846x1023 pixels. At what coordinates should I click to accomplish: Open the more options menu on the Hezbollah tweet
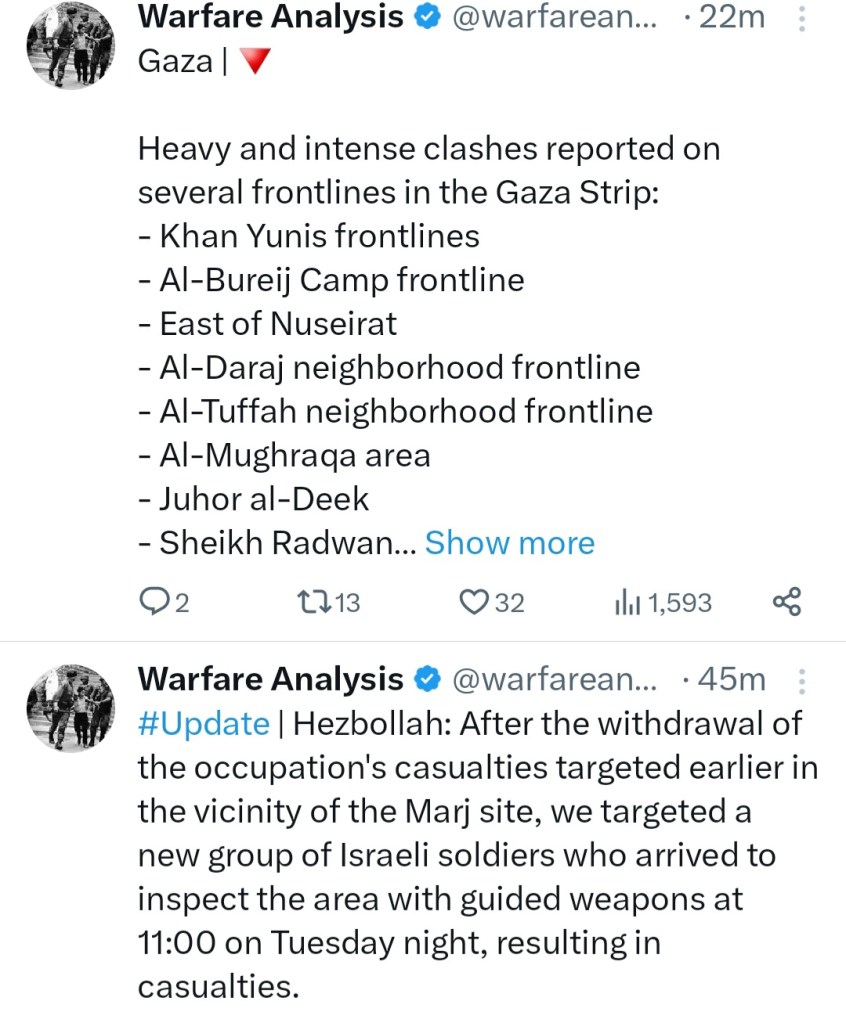(x=799, y=681)
